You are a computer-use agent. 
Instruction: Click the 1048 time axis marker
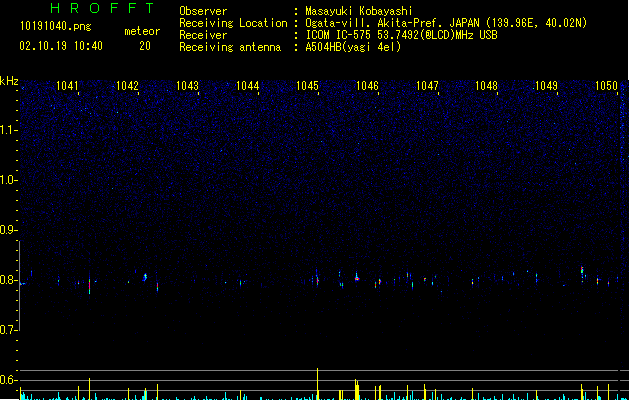(x=487, y=86)
